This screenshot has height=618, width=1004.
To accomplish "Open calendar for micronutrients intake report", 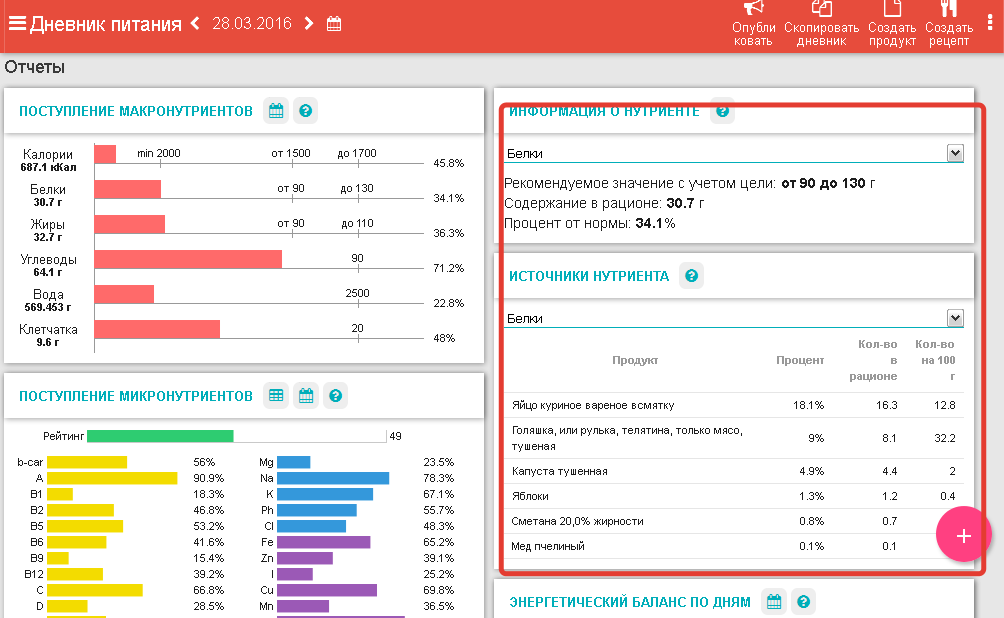I will (x=306, y=396).
